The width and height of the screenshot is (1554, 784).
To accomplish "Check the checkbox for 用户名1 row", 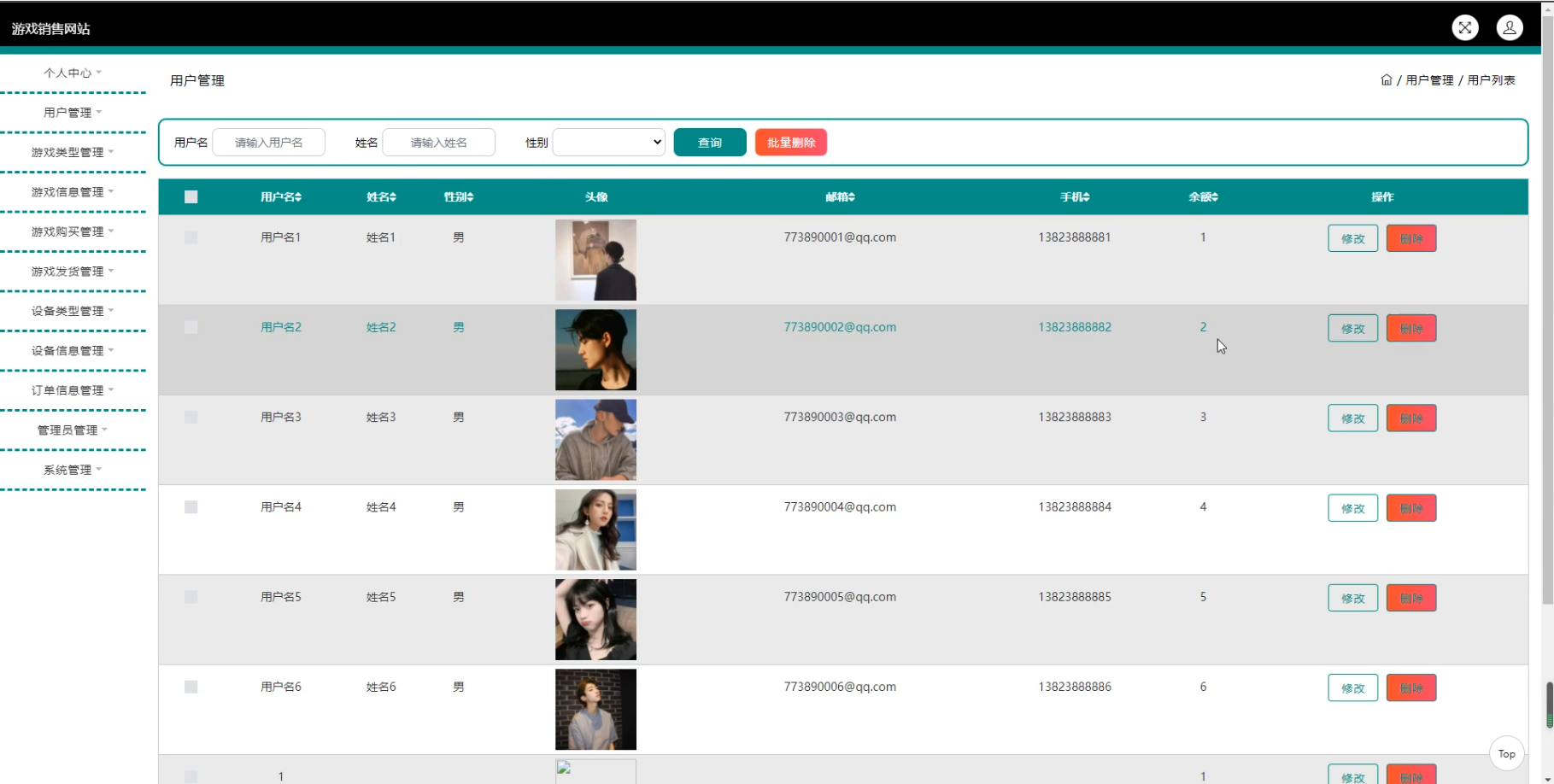I will [x=191, y=237].
